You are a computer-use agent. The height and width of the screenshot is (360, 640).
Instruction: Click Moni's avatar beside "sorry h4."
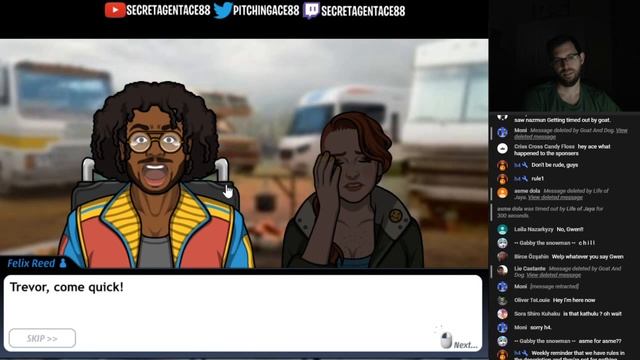502,327
